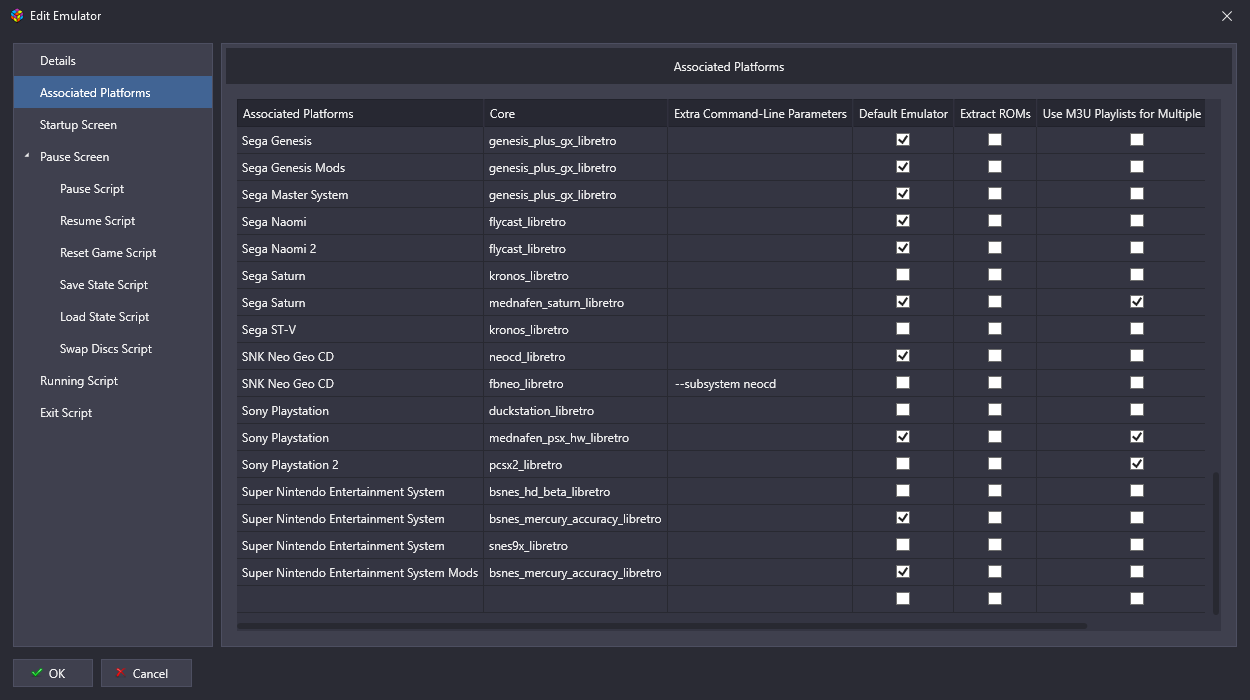The image size is (1250, 700).
Task: Open the Running Script page
Action: [113, 381]
